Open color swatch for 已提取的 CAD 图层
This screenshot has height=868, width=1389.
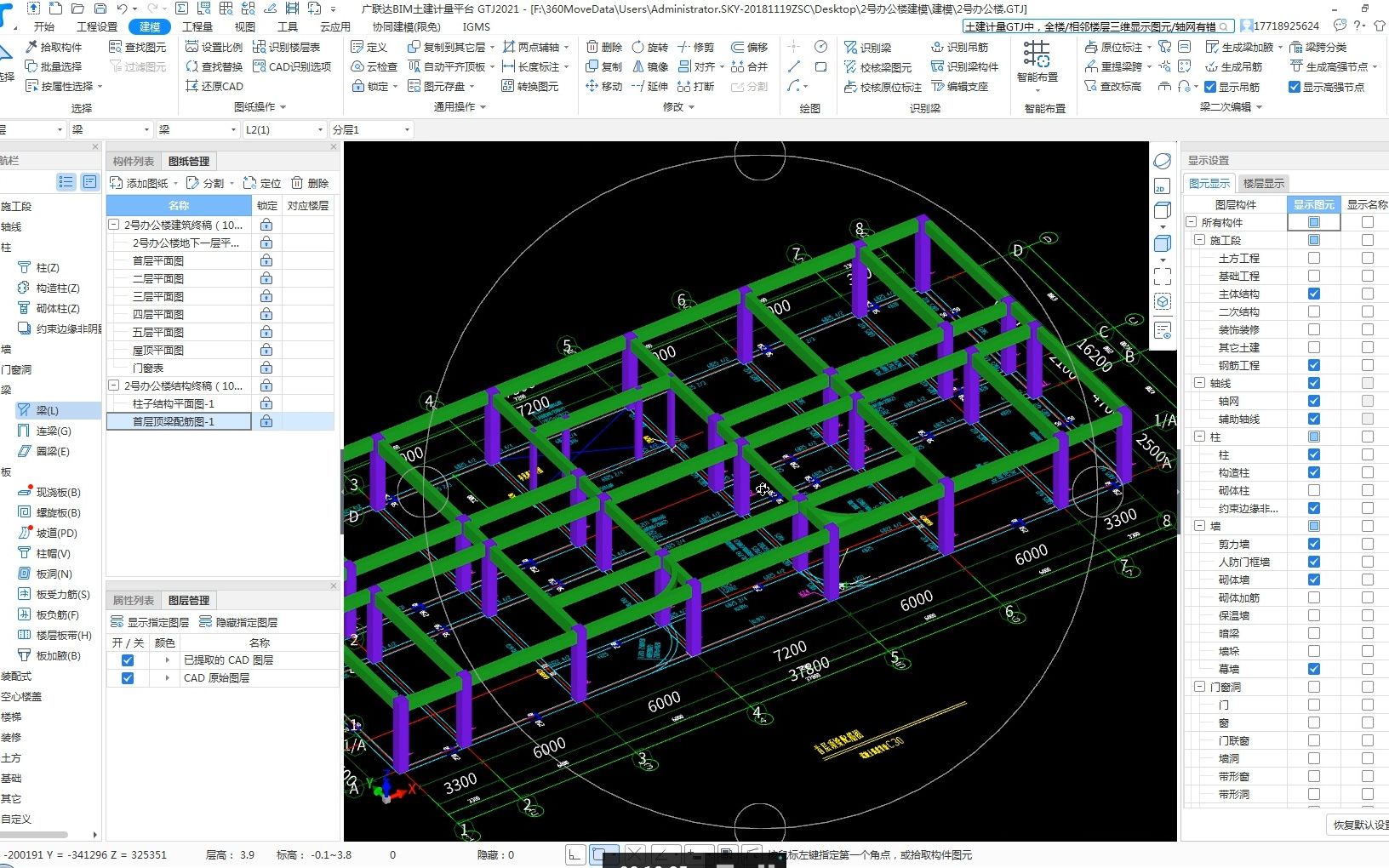166,660
